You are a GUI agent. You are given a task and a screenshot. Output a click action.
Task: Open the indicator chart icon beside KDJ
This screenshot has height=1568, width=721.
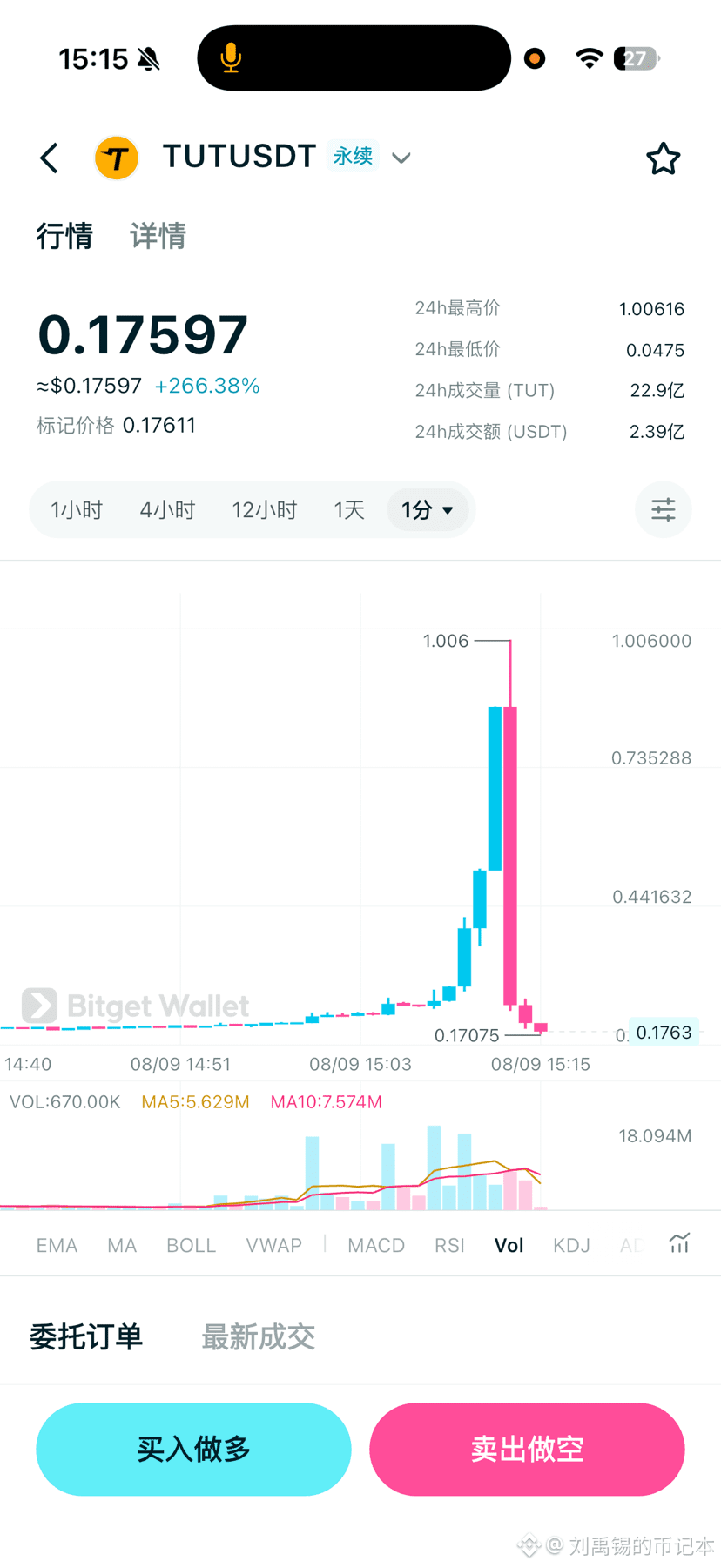[679, 1243]
